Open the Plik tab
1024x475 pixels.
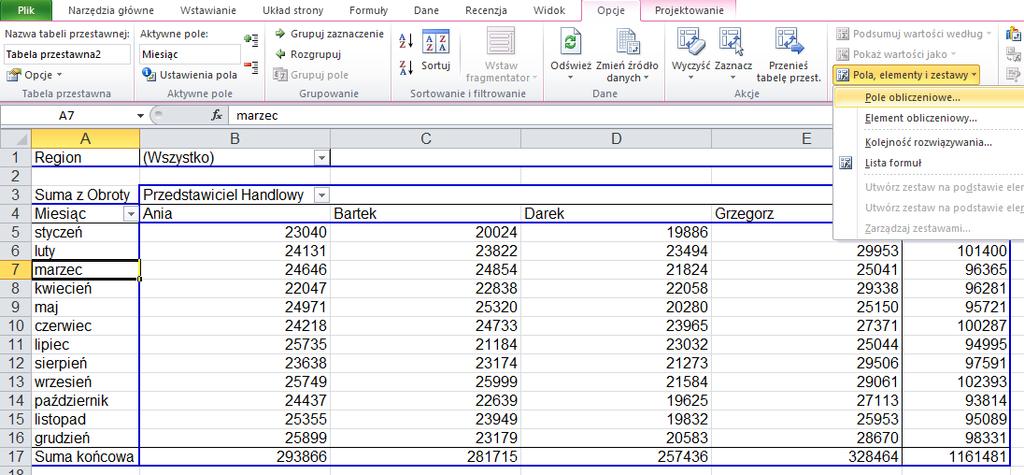tap(27, 10)
